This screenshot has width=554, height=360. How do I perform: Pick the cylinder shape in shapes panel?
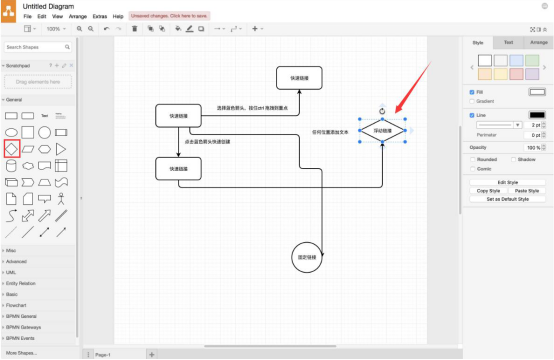(11, 165)
